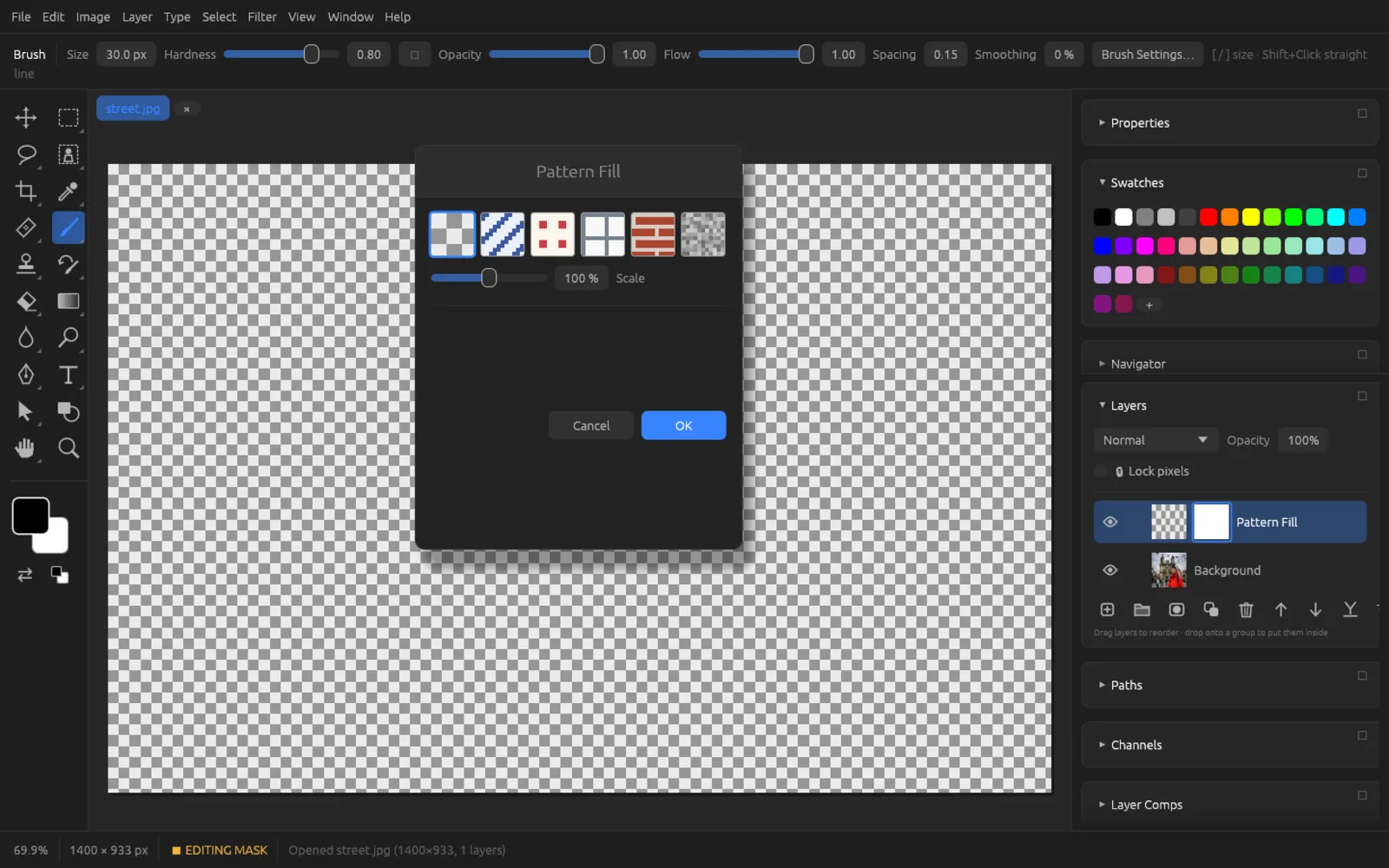Image resolution: width=1389 pixels, height=868 pixels.
Task: Add a new swatch with plus button
Action: tap(1149, 305)
